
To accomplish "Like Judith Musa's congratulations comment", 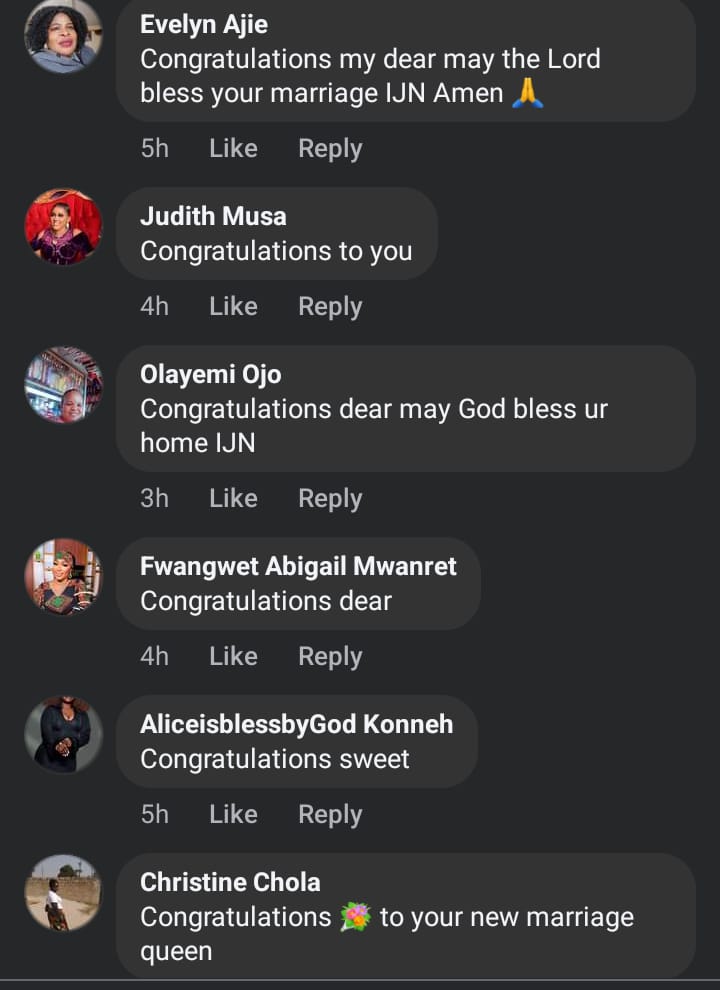I will click(x=233, y=307).
